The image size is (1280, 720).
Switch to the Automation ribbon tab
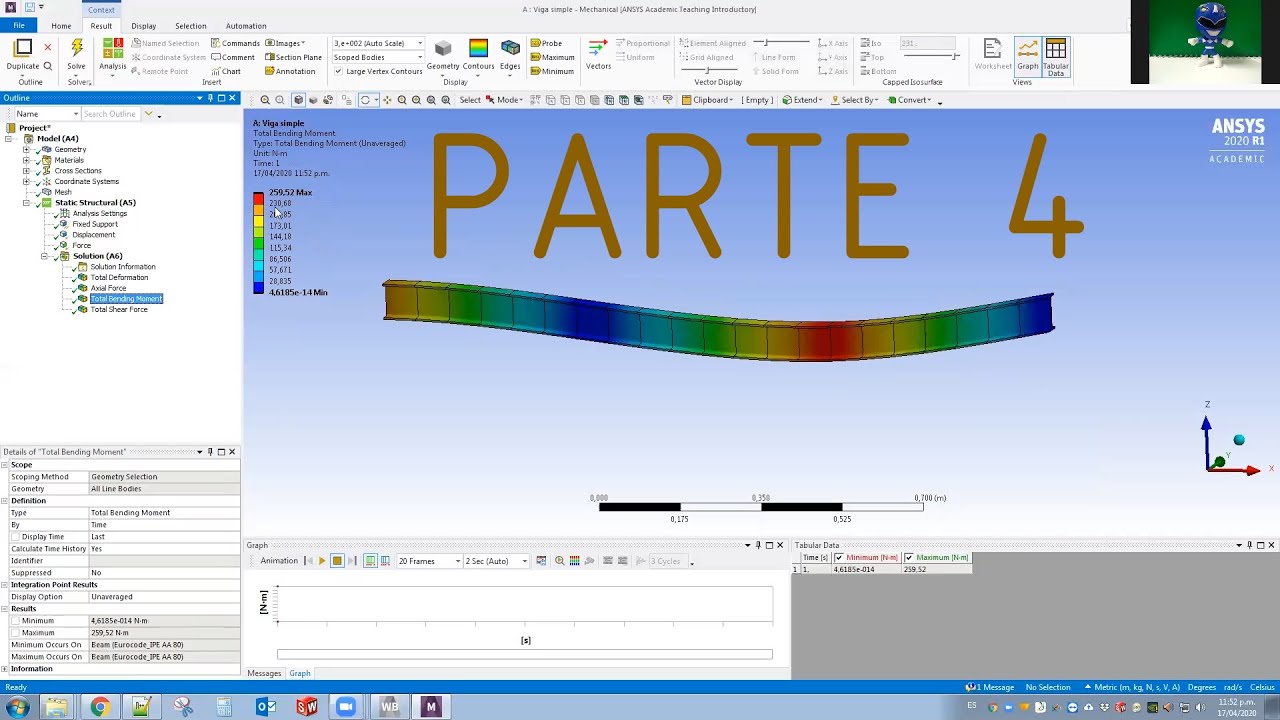[245, 26]
